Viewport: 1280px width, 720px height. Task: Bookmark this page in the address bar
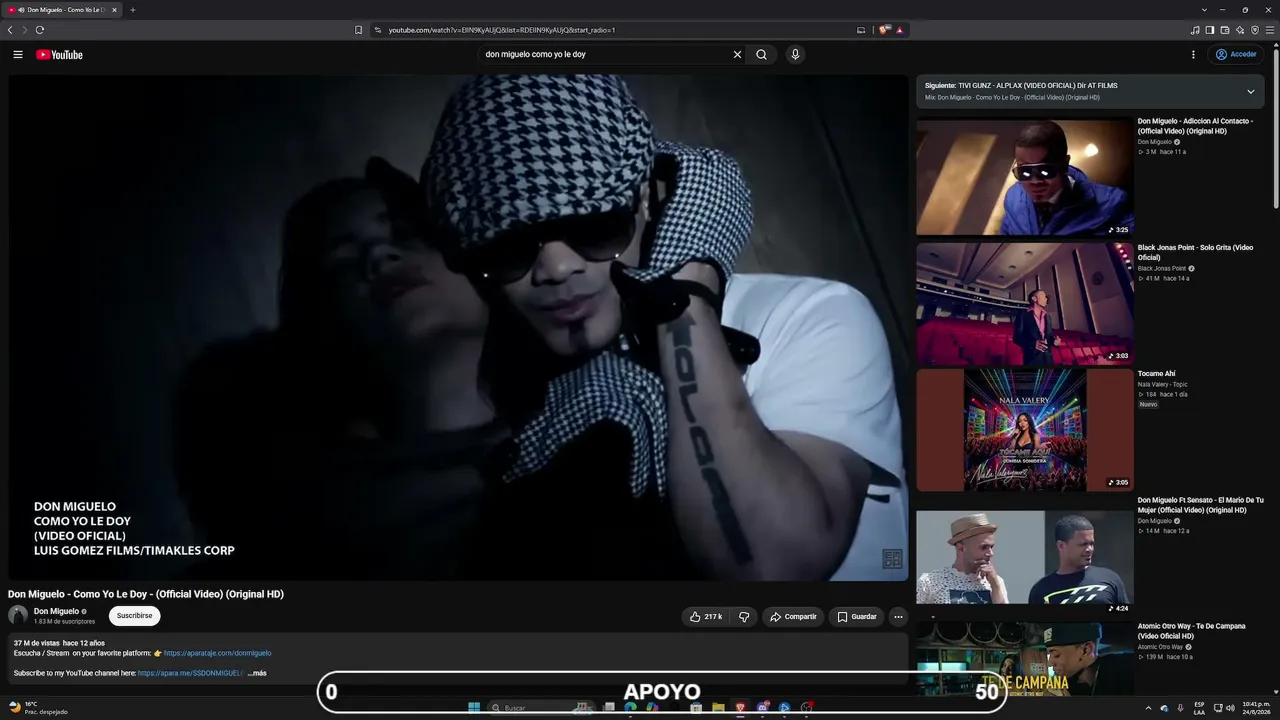pos(359,30)
